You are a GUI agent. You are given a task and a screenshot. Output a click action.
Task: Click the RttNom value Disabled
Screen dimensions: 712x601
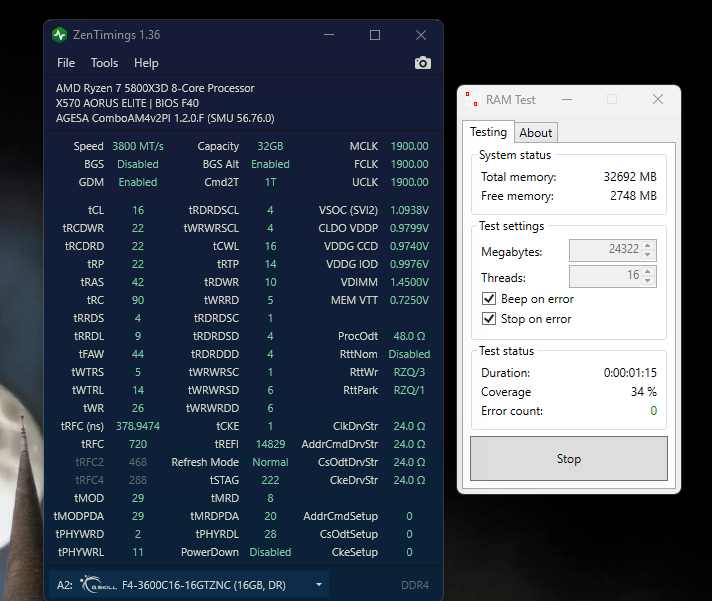point(409,354)
